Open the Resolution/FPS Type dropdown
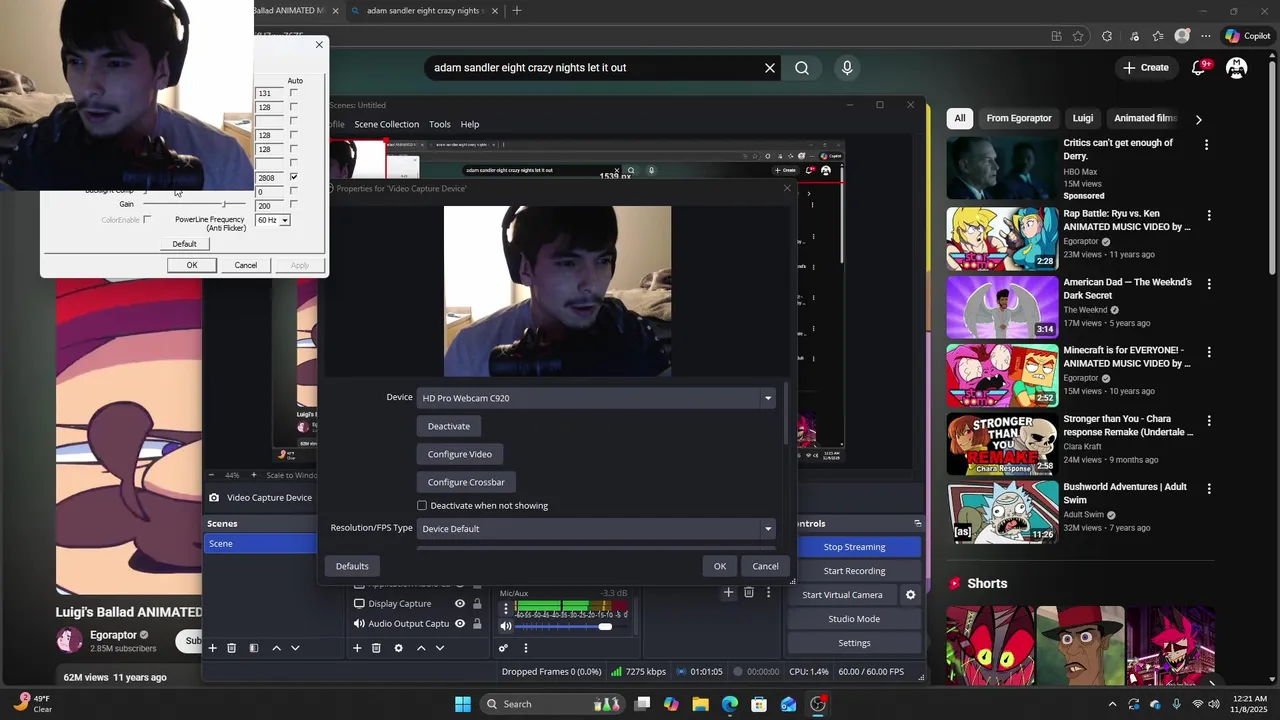Screen dimensions: 1280x720 (x=597, y=529)
